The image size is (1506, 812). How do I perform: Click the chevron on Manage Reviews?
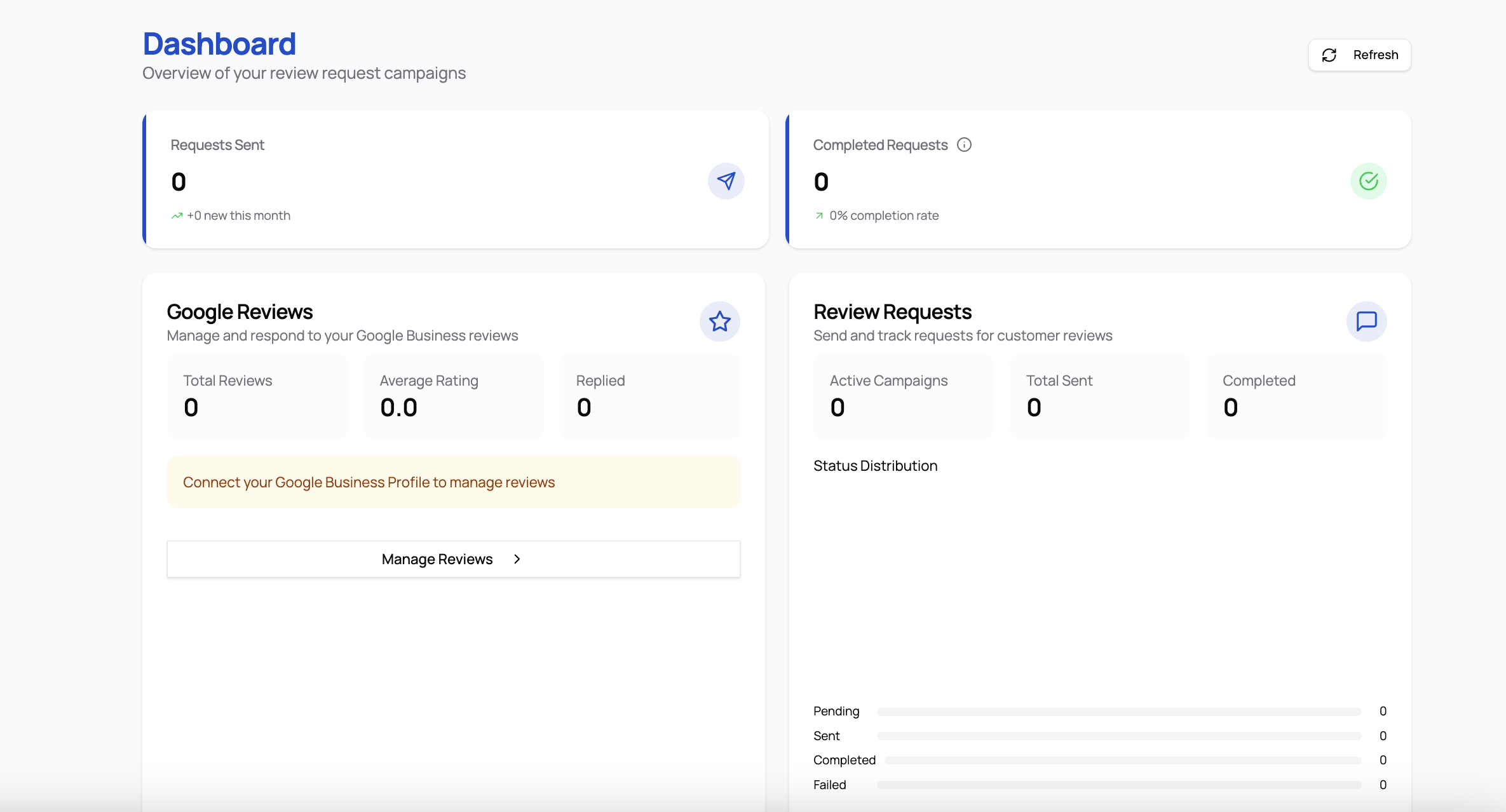click(x=517, y=559)
